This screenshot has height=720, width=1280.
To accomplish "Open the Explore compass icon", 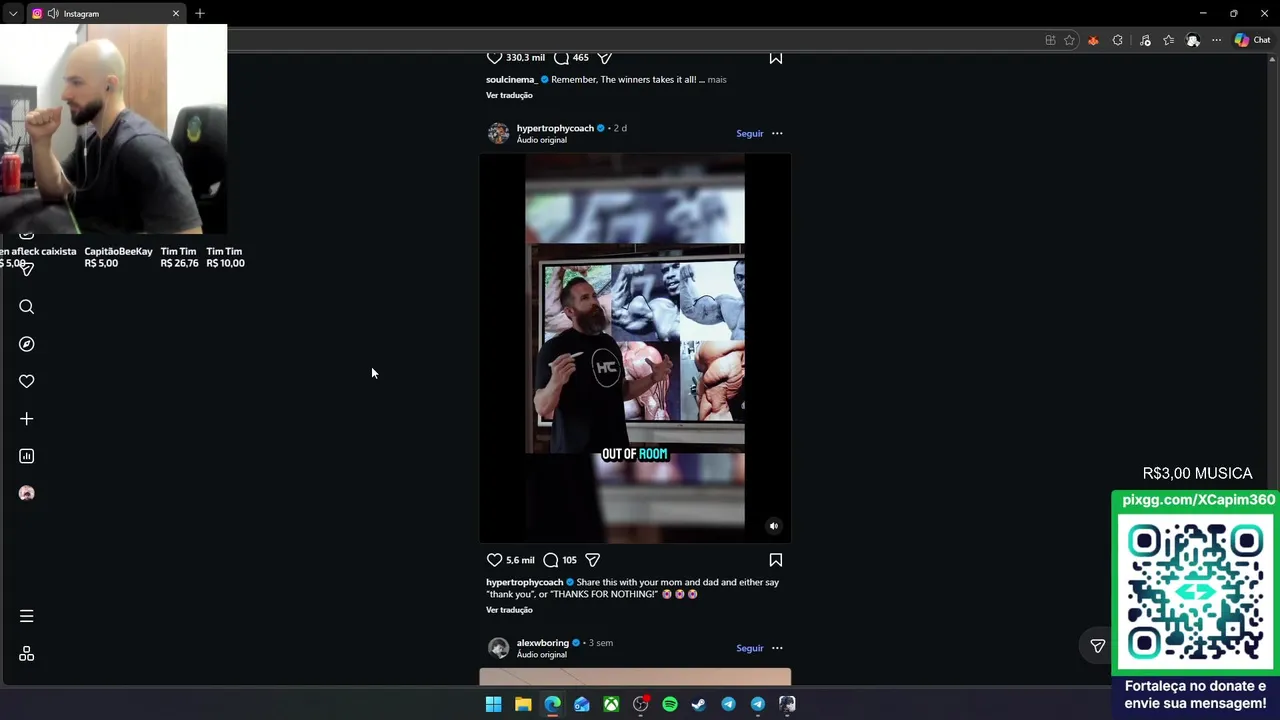I will click(27, 344).
